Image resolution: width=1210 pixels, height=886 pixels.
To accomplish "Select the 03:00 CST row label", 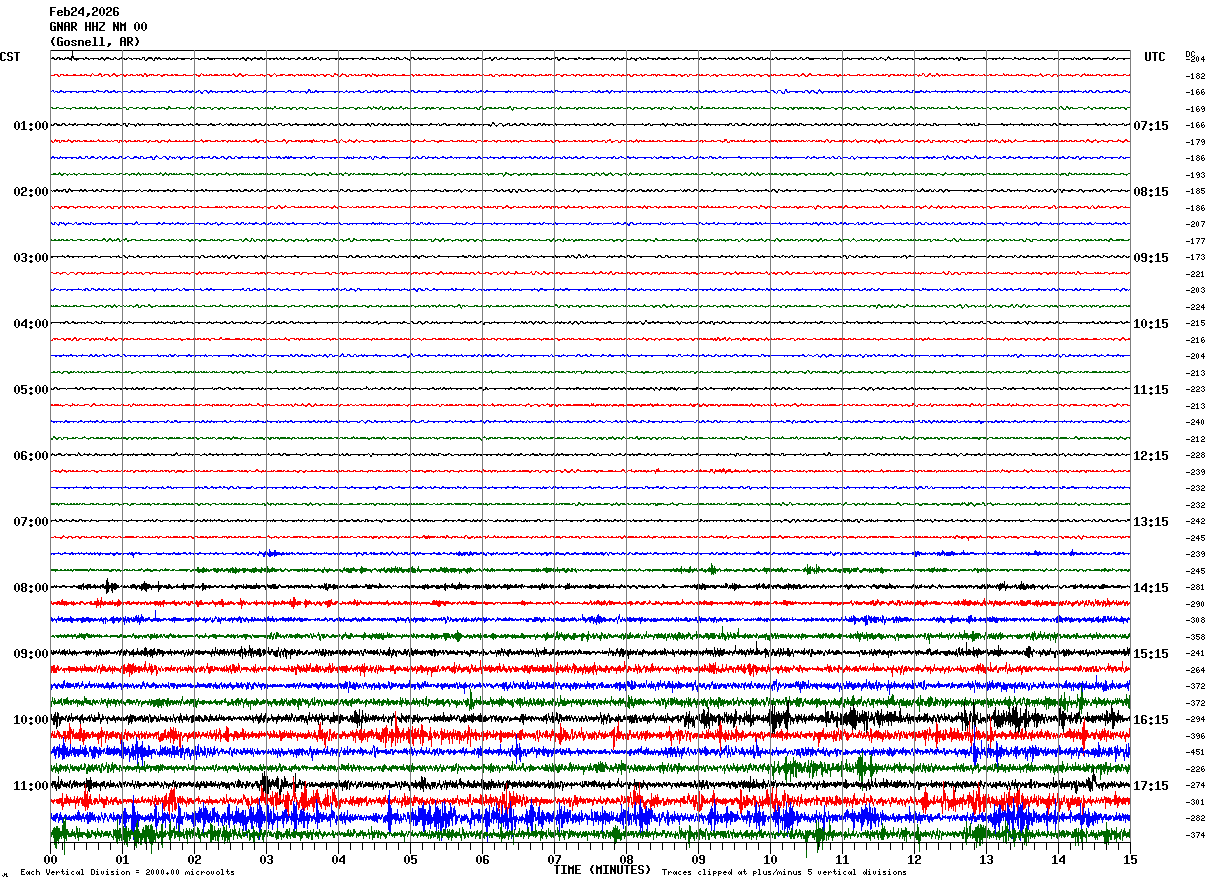I will point(31,258).
